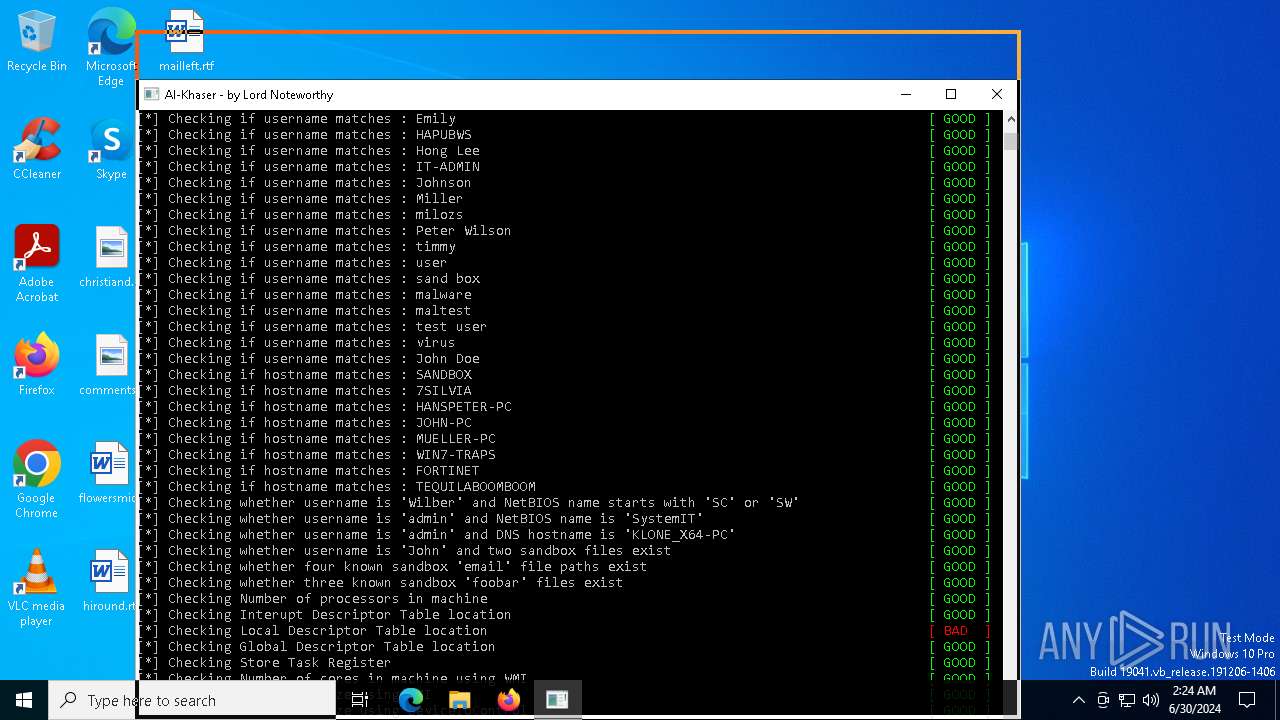Open the Edge icon in the taskbar

pyautogui.click(x=411, y=700)
